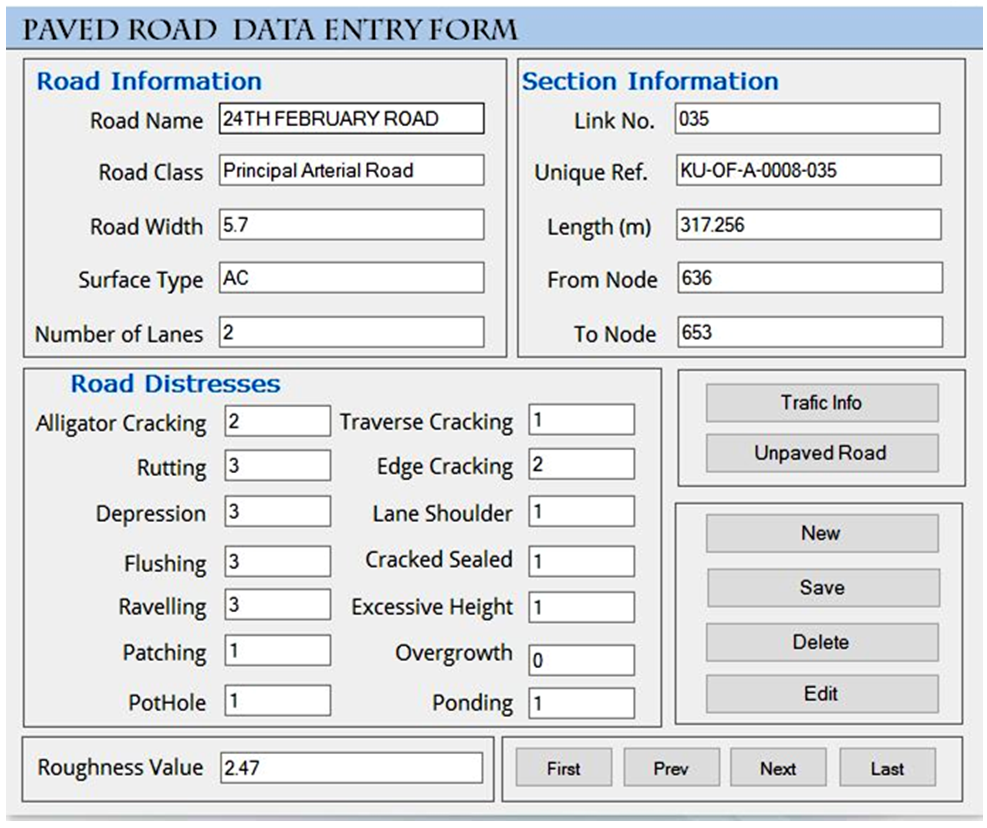The image size is (987, 828).
Task: Click the Trafic Info button
Action: 821,403
